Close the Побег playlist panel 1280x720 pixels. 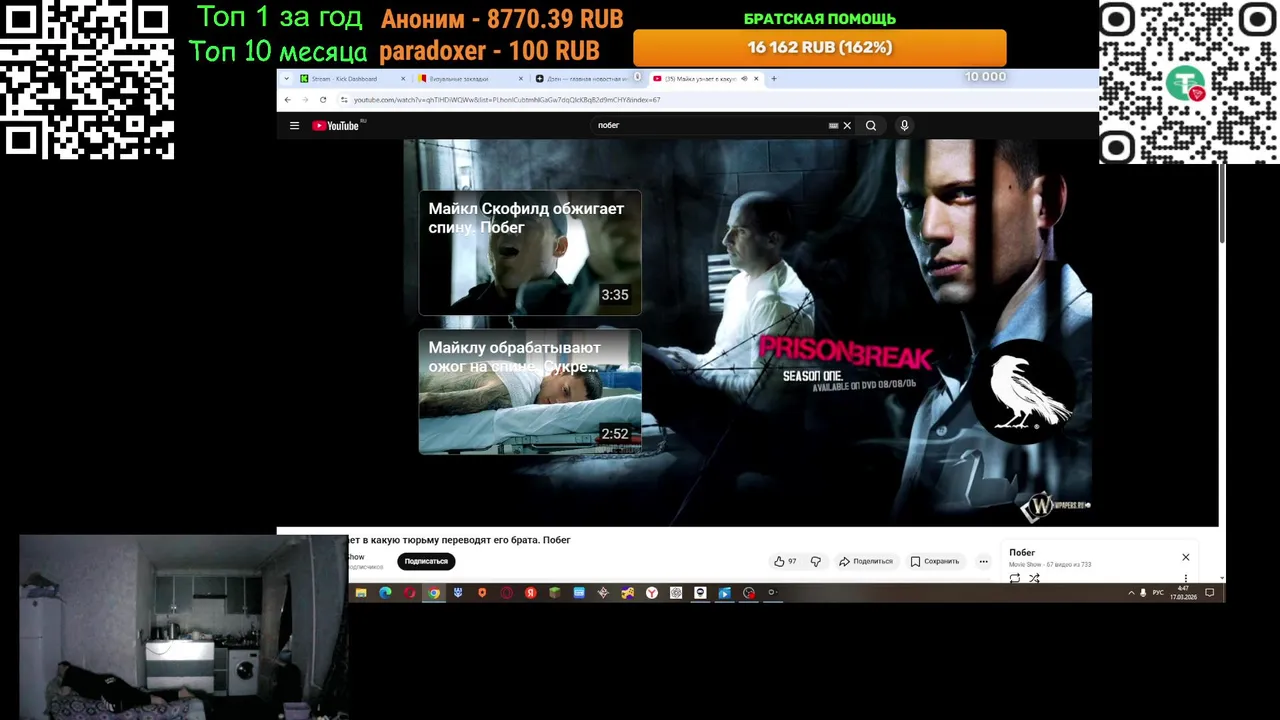[1186, 557]
